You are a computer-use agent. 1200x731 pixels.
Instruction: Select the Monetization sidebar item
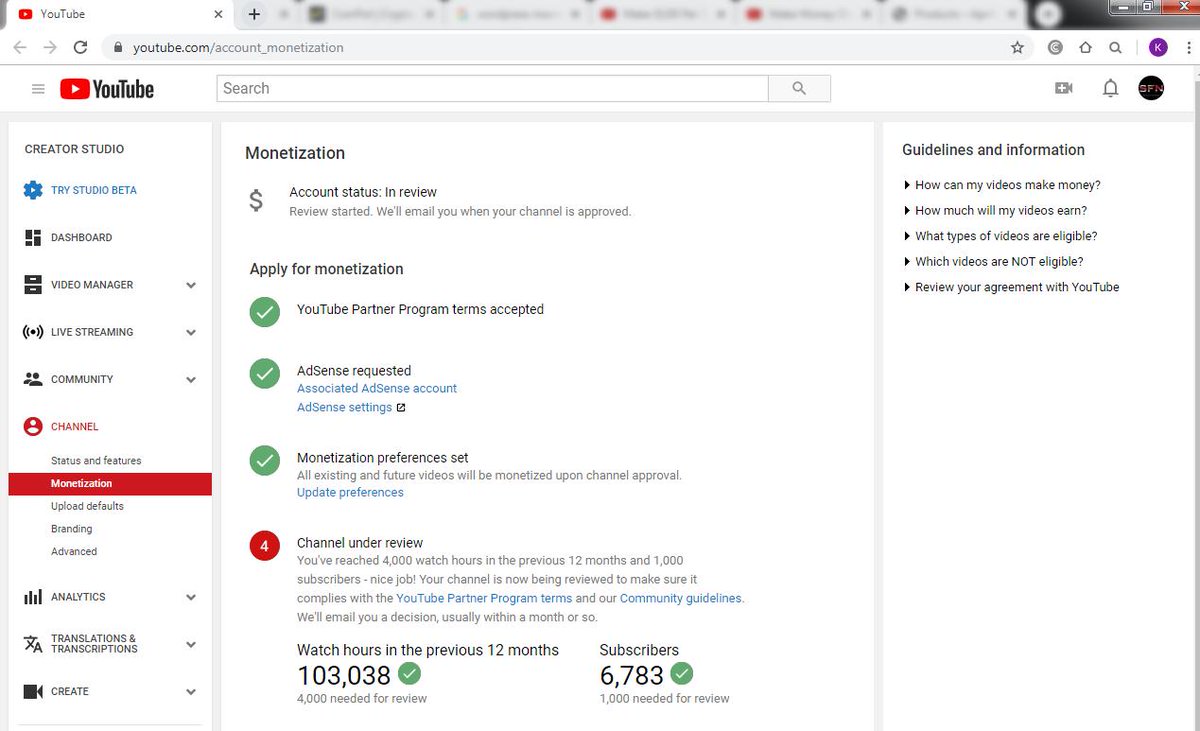110,484
